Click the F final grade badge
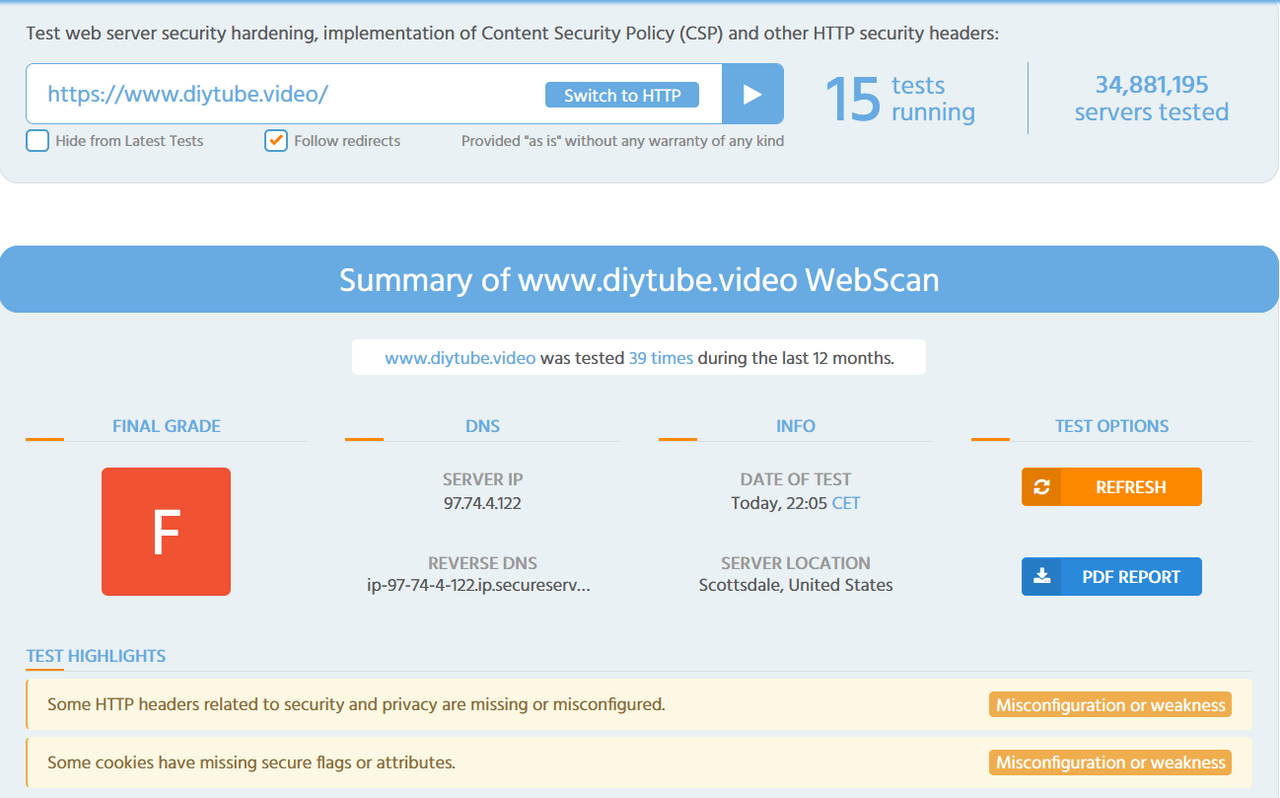This screenshot has height=798, width=1280. (166, 532)
